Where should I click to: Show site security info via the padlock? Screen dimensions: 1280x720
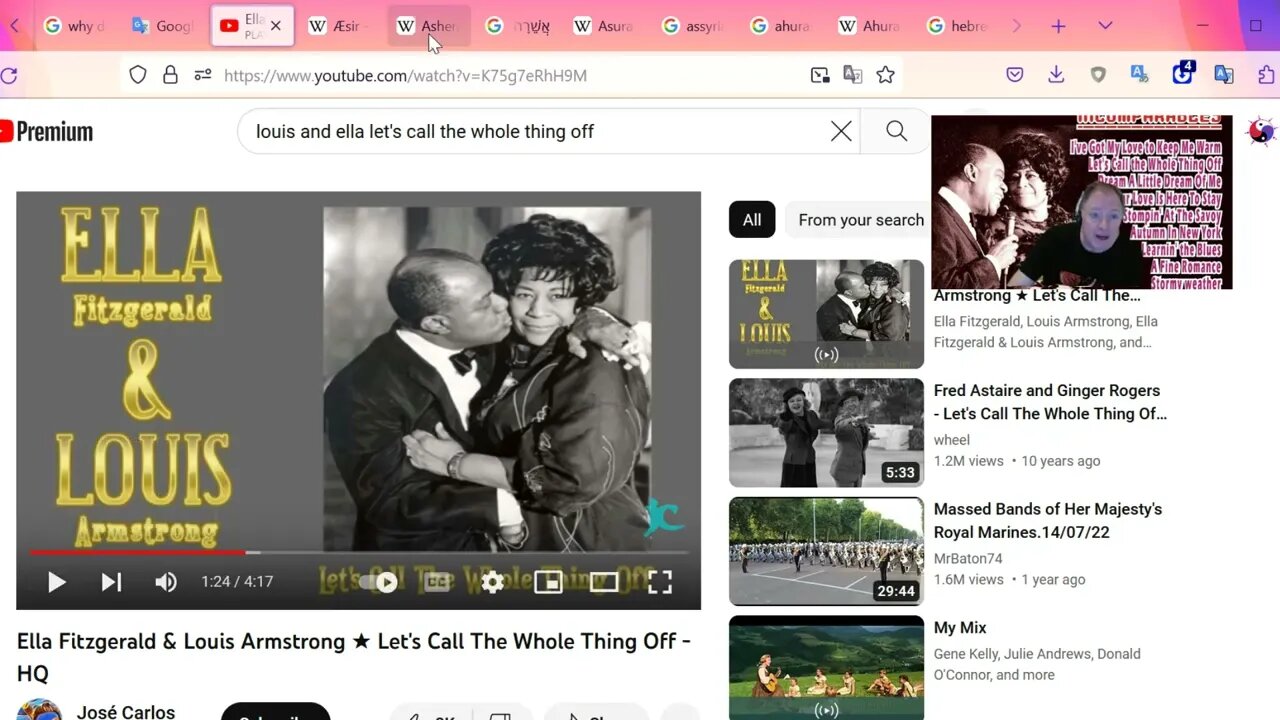tap(170, 75)
